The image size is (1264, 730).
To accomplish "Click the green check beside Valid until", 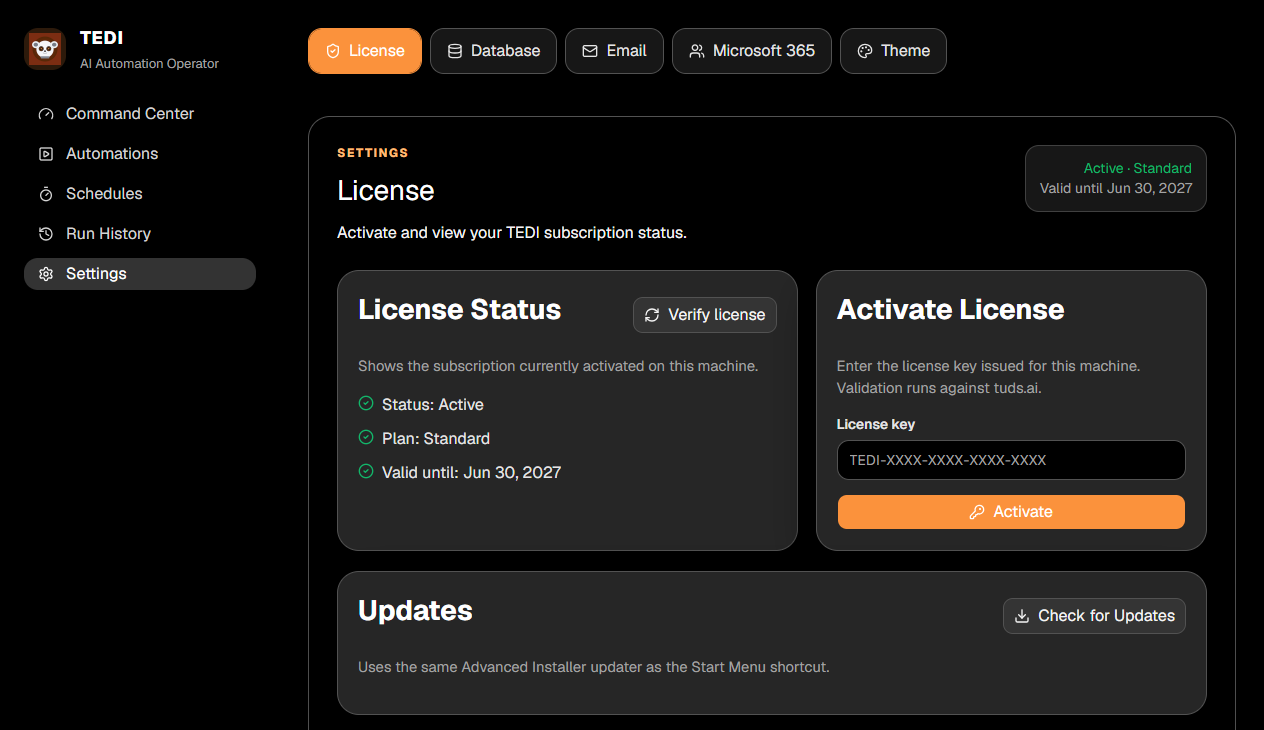I will pos(366,471).
